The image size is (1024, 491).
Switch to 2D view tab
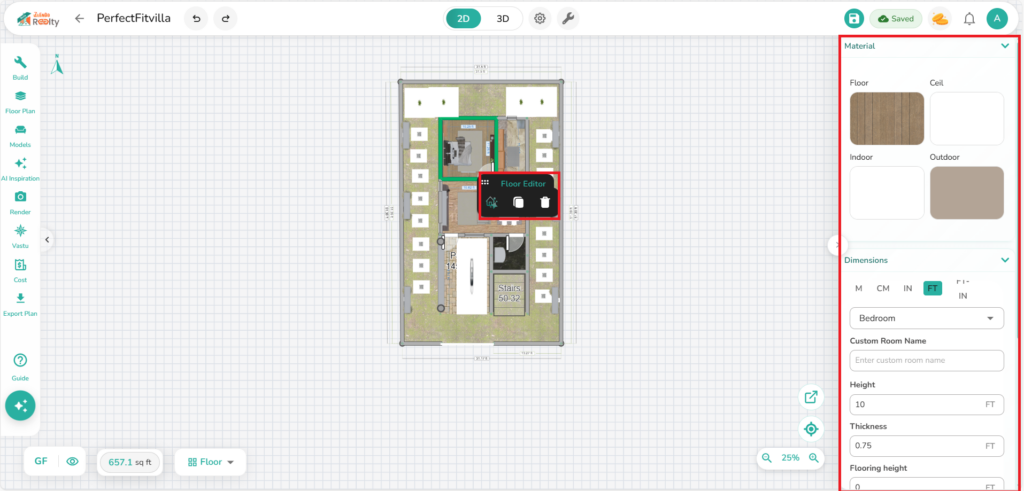[x=464, y=18]
